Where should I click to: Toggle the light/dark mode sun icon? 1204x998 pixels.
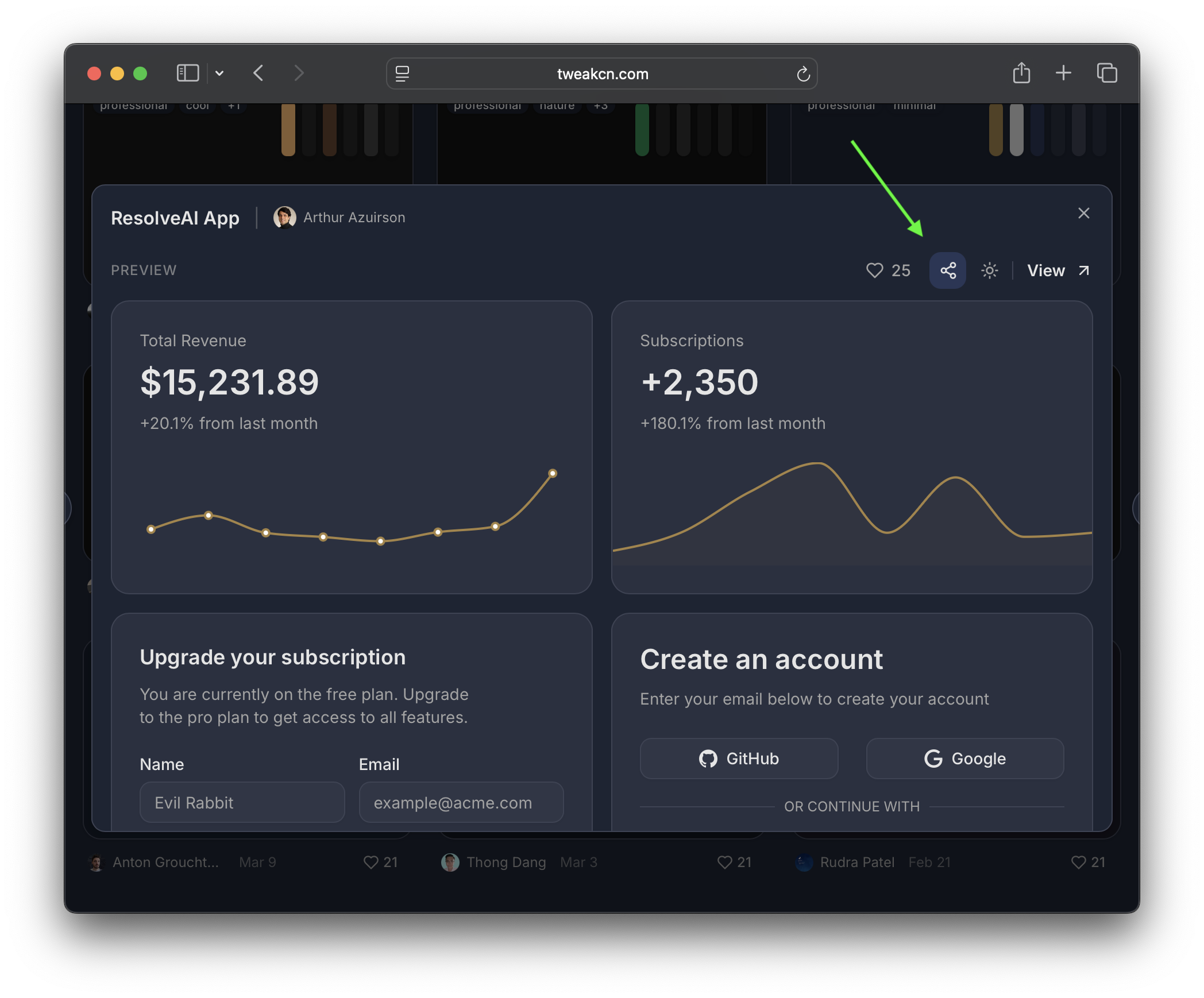pos(989,270)
